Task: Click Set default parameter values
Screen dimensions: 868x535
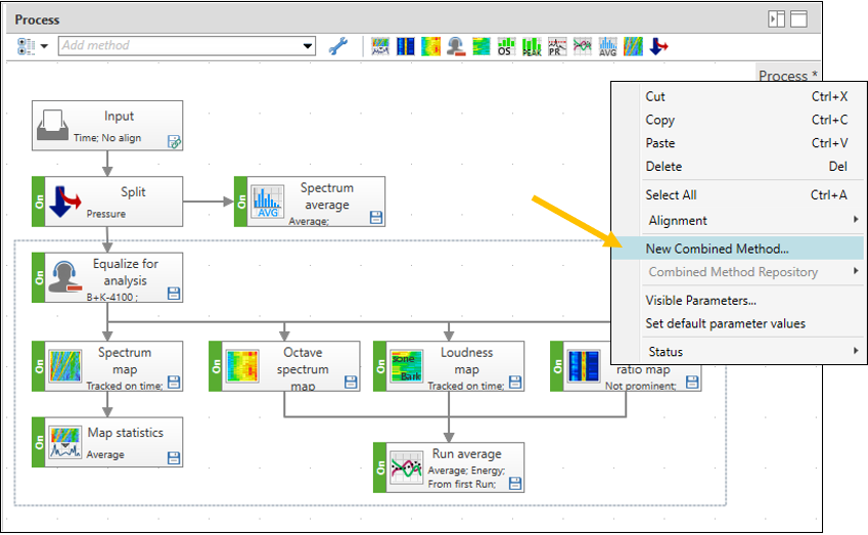Action: [725, 323]
